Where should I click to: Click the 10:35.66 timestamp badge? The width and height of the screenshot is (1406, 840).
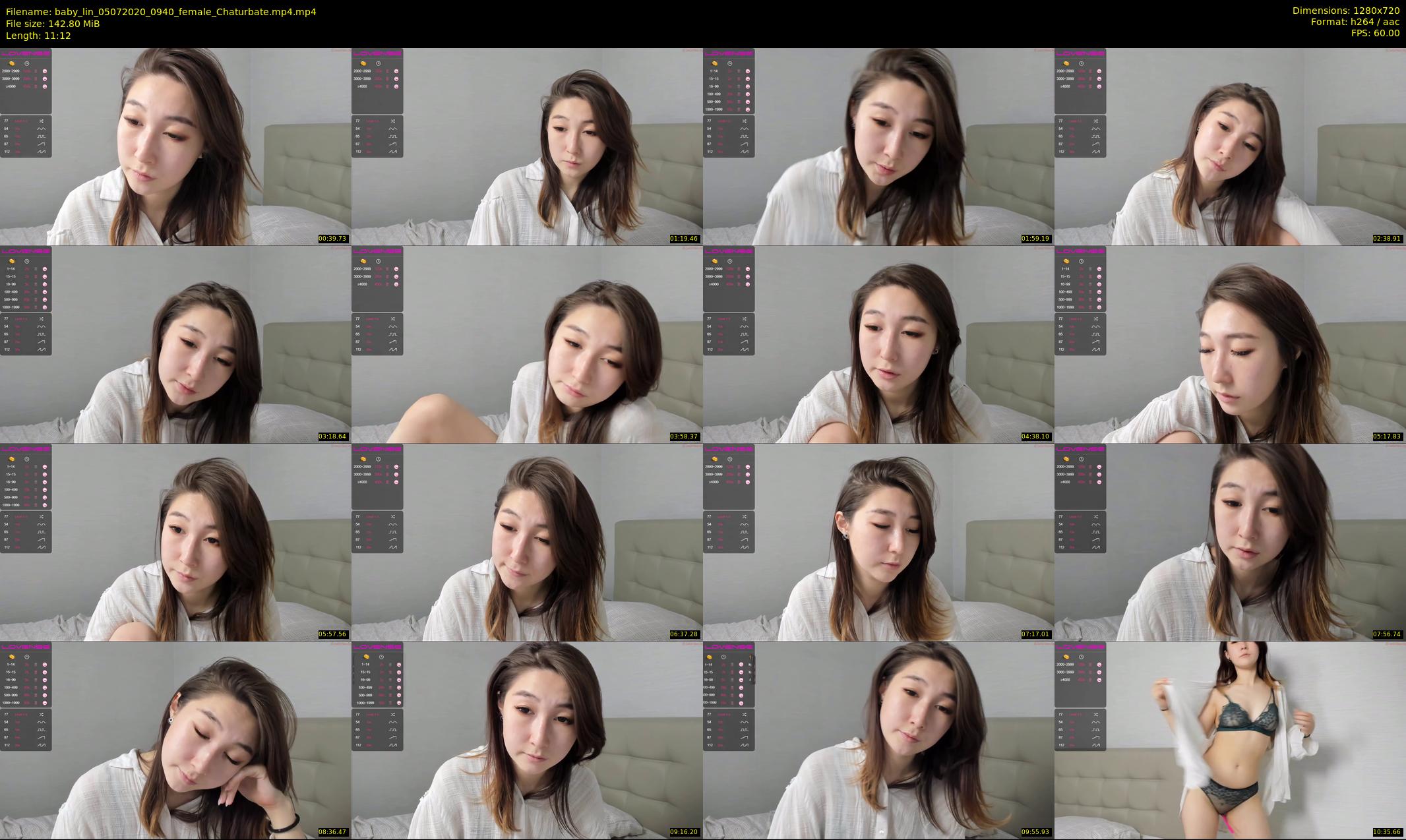pos(1388,832)
